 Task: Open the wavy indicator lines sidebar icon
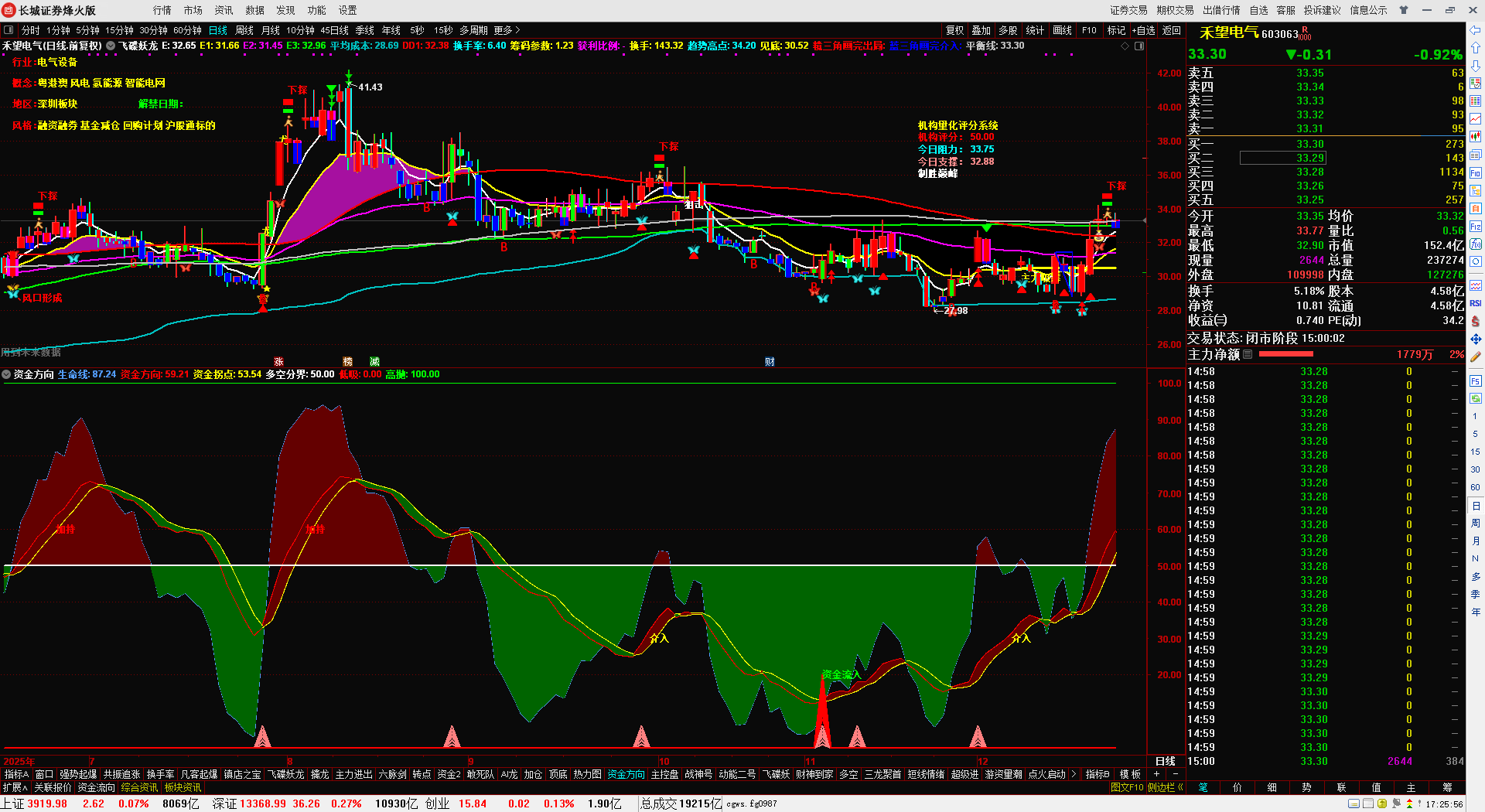pyautogui.click(x=1476, y=285)
